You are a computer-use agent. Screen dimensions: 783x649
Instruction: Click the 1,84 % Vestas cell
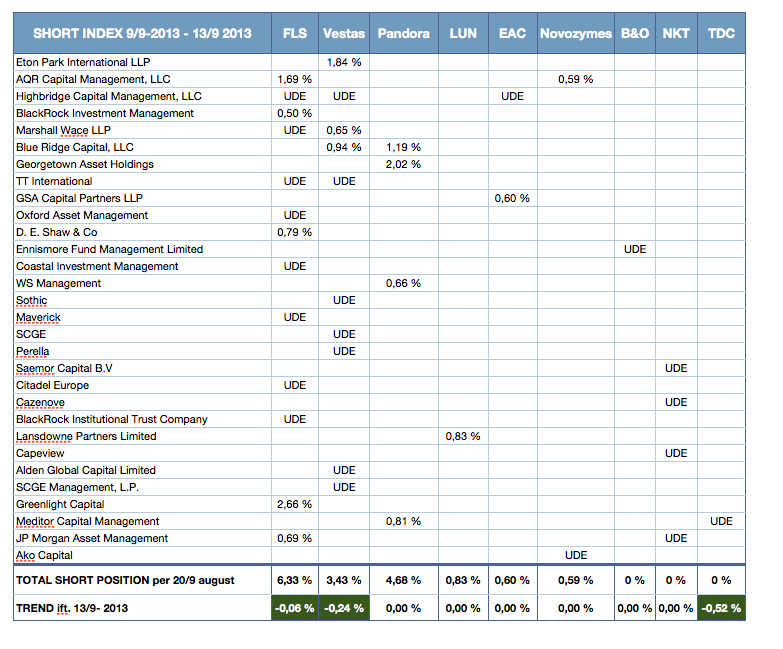click(x=344, y=62)
